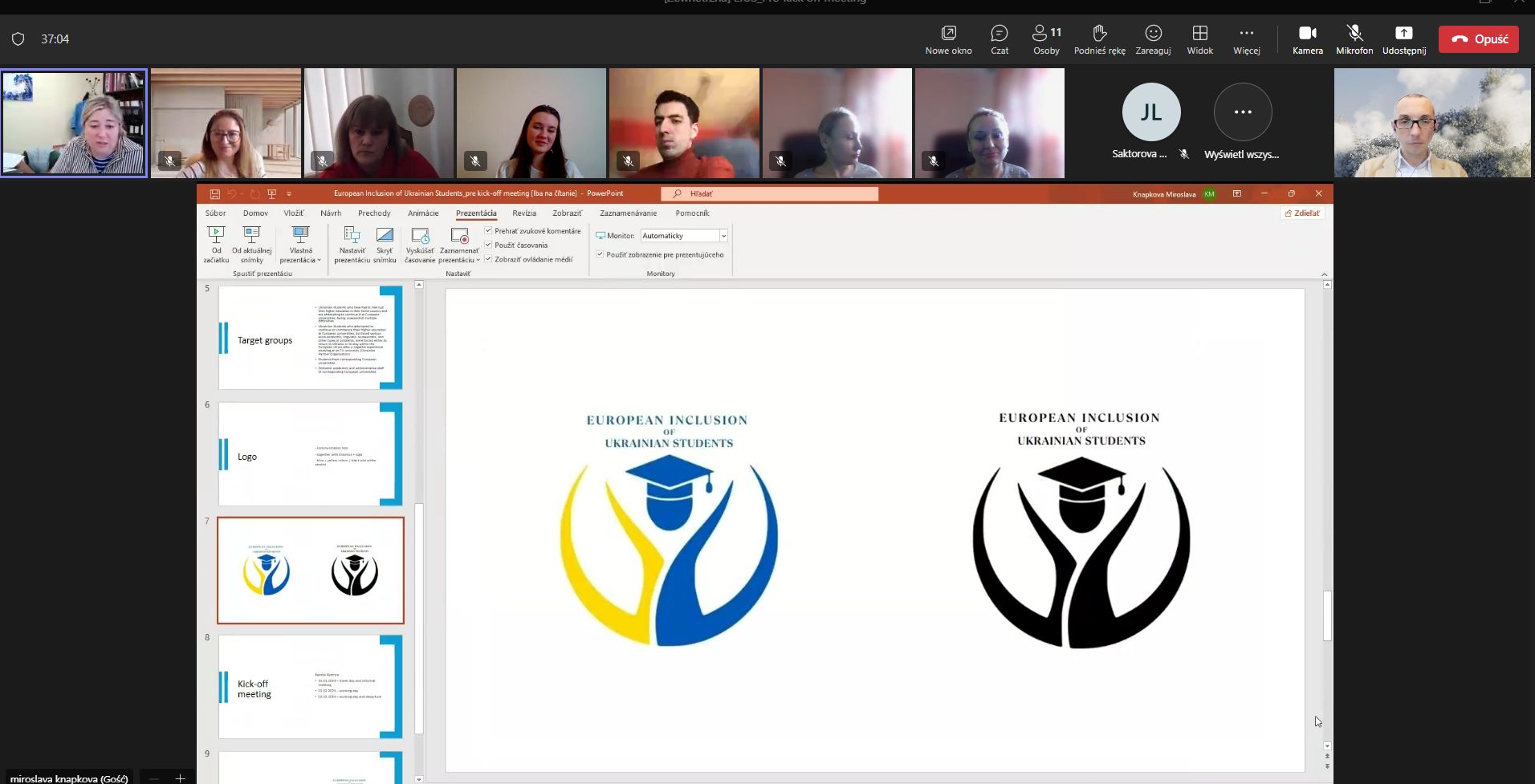
Task: Toggle Použiť zobrazenie pre prezentujúceho
Action: (600, 254)
